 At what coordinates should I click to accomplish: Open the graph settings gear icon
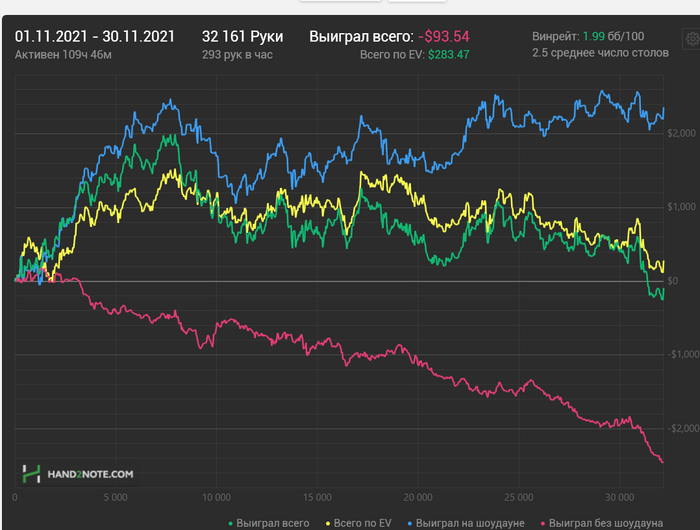click(x=692, y=39)
